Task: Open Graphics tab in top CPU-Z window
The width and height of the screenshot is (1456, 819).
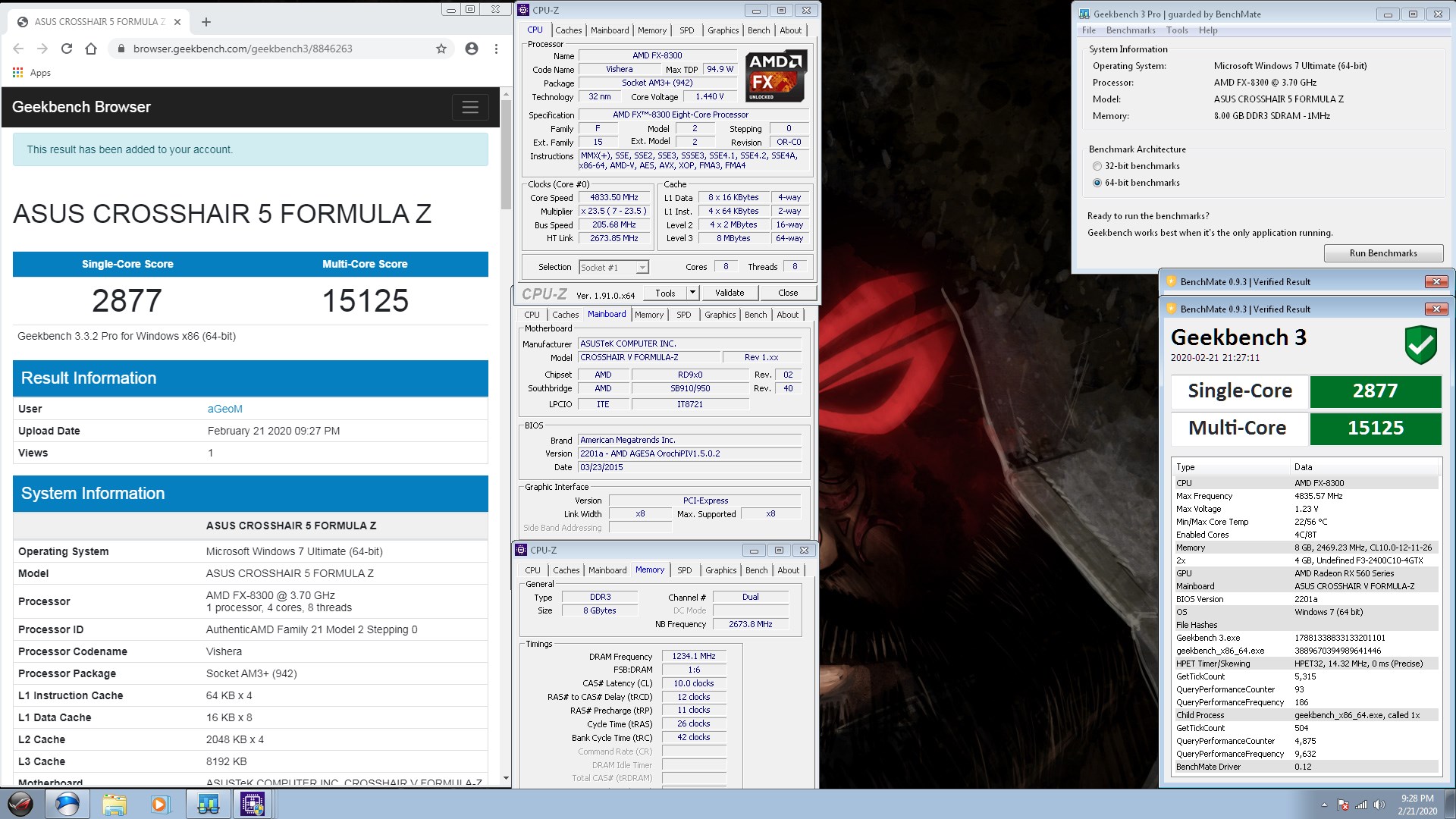Action: 723,30
